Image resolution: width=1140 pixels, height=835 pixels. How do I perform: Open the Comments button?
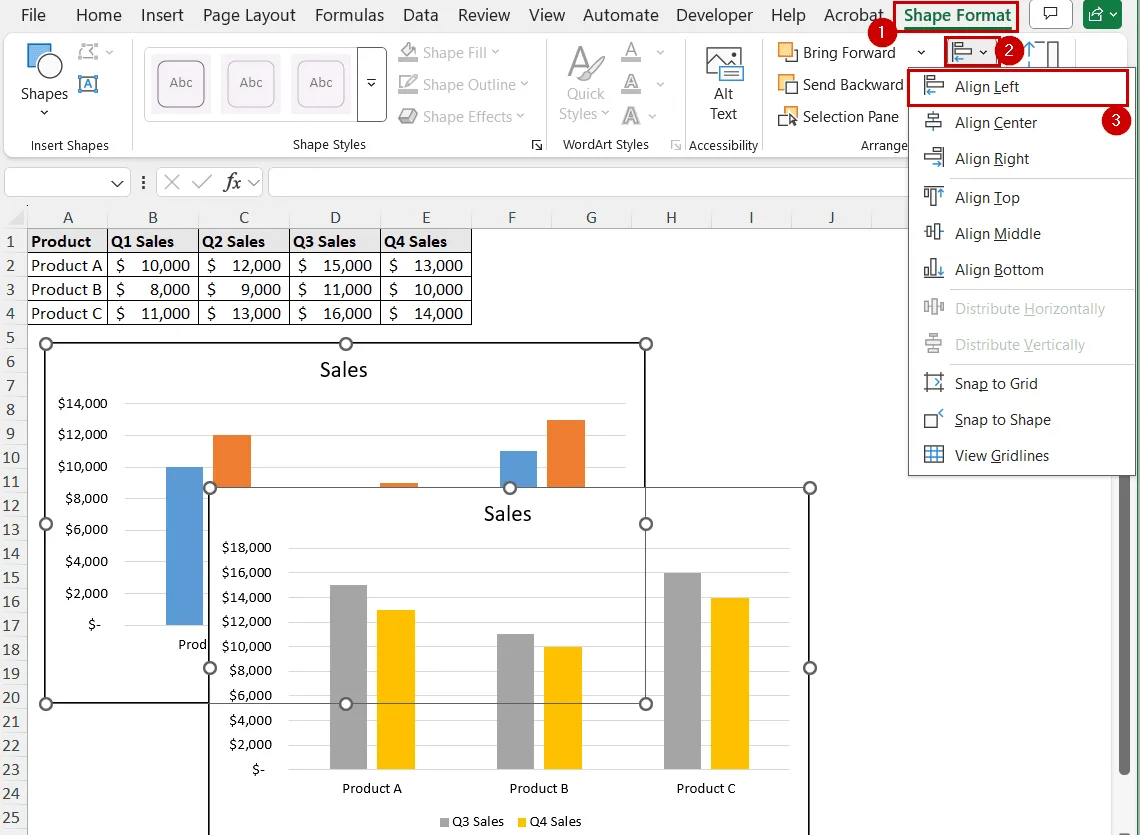[x=1050, y=15]
